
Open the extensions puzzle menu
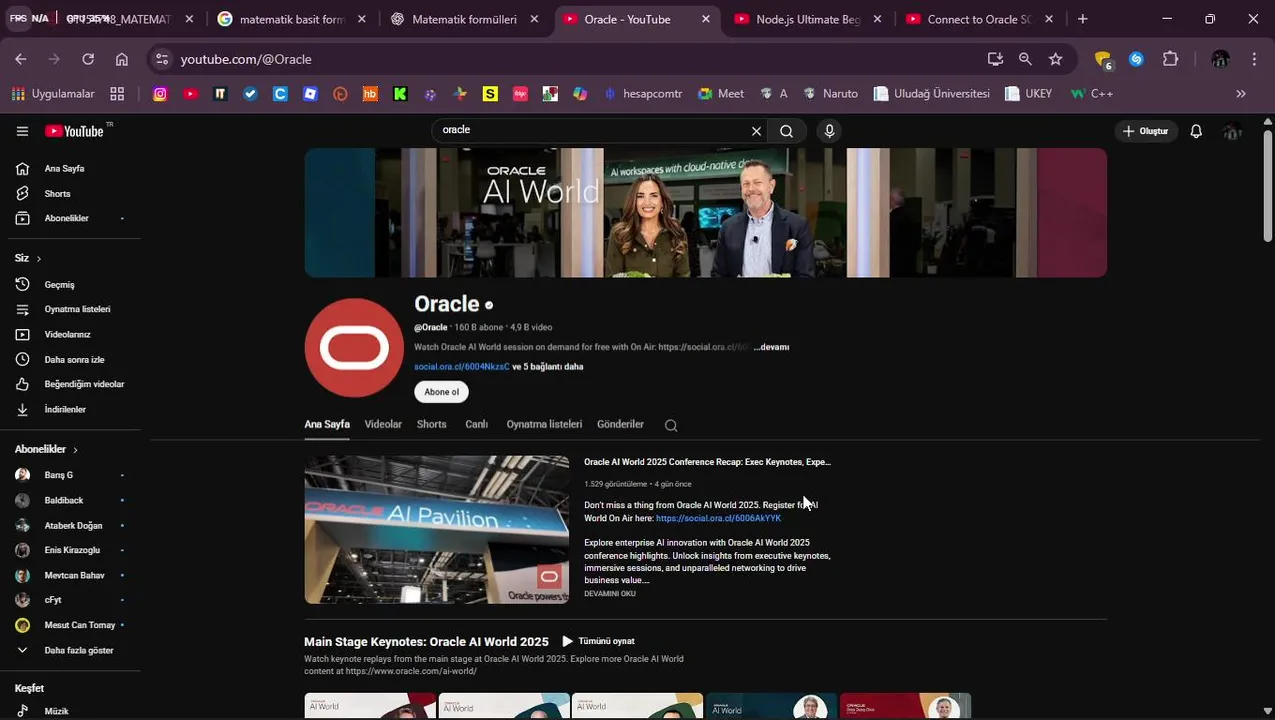pos(1170,59)
